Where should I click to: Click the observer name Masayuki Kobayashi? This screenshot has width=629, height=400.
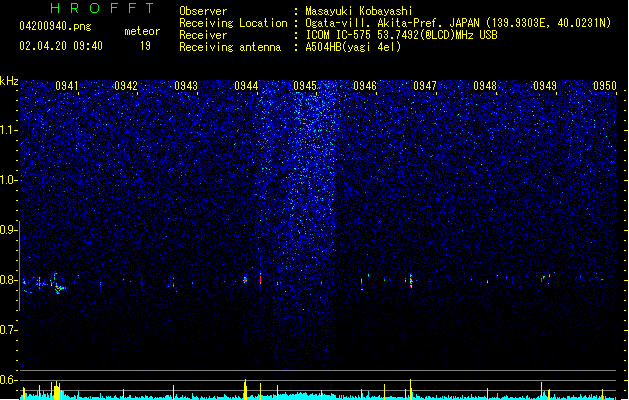click(359, 11)
